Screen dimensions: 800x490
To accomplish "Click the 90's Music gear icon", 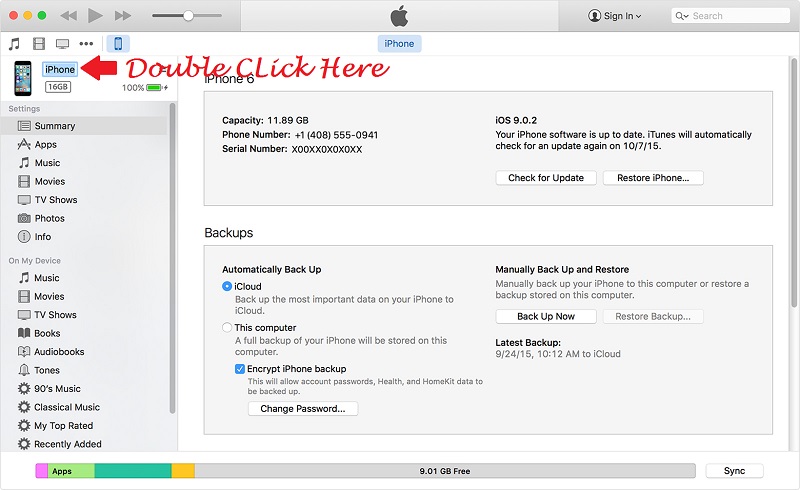I will pyautogui.click(x=24, y=389).
